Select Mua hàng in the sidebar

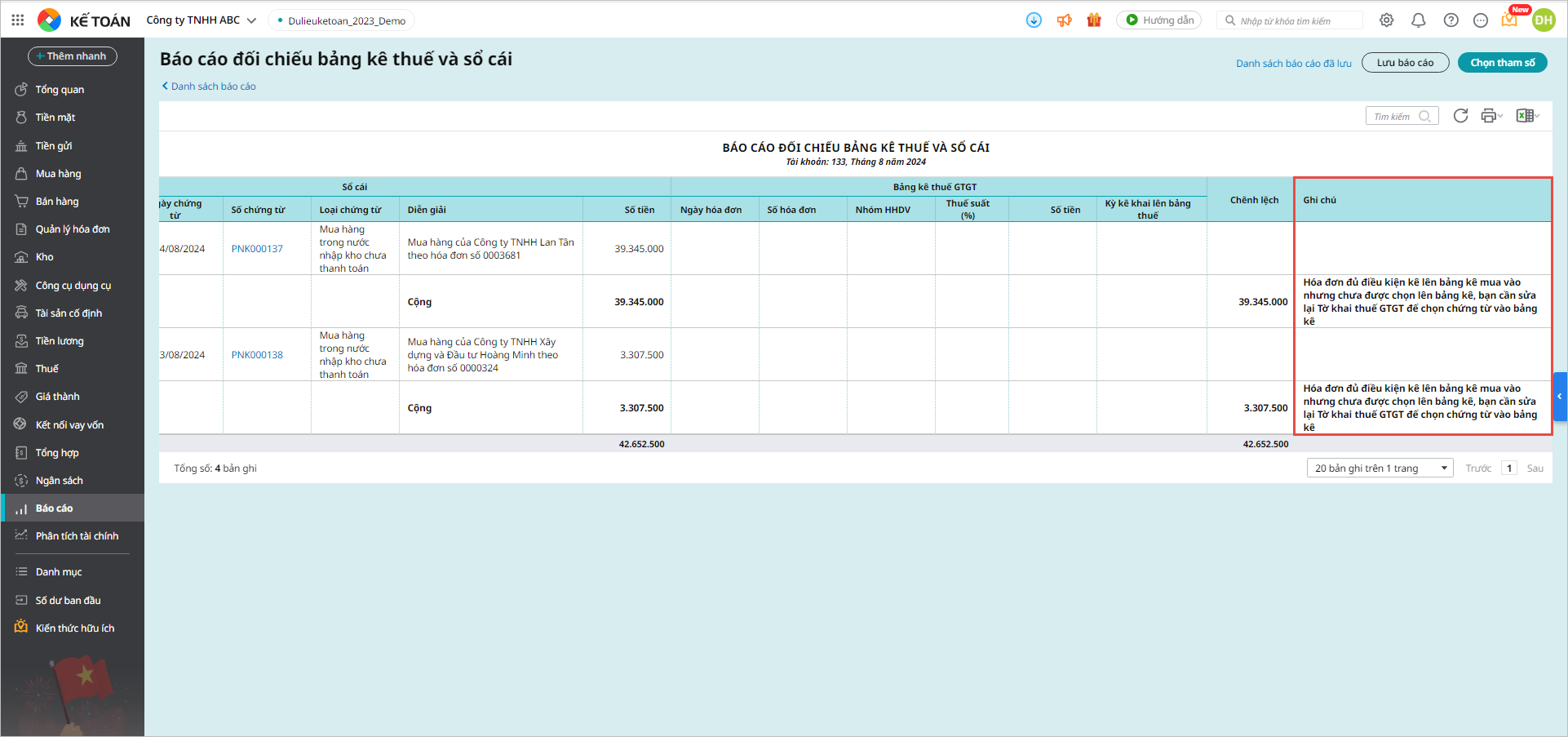pyautogui.click(x=58, y=174)
